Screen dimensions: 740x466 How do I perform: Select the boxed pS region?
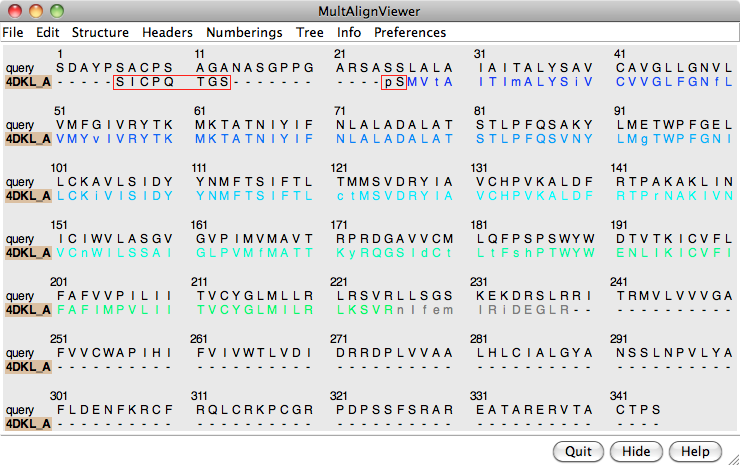[394, 82]
